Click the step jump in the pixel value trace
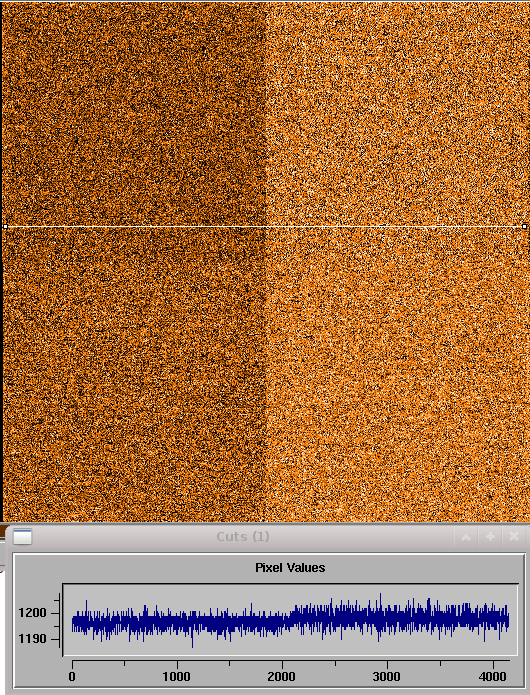Screen dimensions: 530x695 (x=290, y=617)
